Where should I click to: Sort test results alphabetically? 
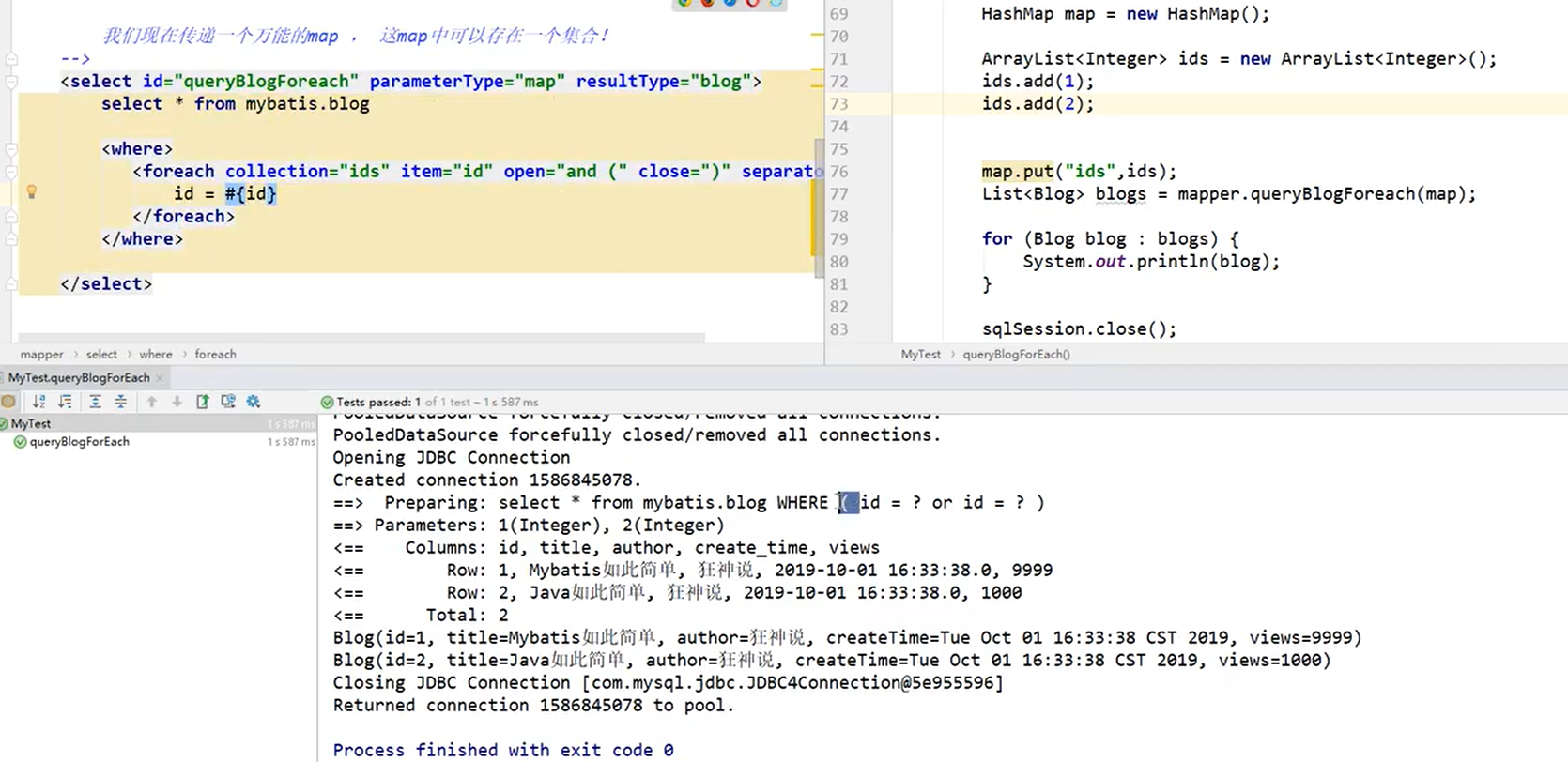[x=38, y=402]
